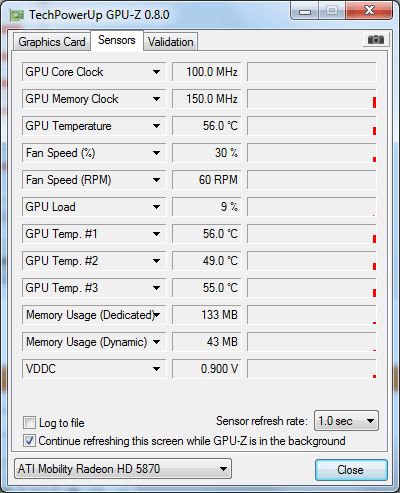The width and height of the screenshot is (400, 493).
Task: Click the disabled maximize button
Action: [332, 11]
